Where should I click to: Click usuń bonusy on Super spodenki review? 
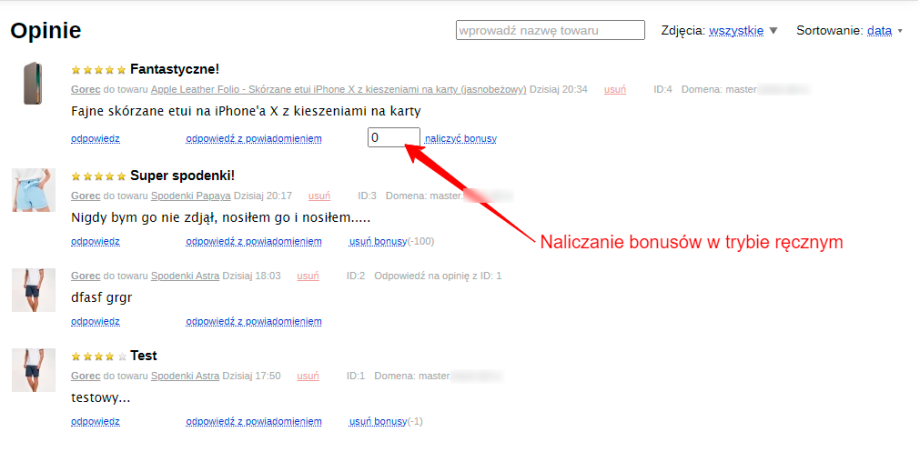pyautogui.click(x=377, y=241)
